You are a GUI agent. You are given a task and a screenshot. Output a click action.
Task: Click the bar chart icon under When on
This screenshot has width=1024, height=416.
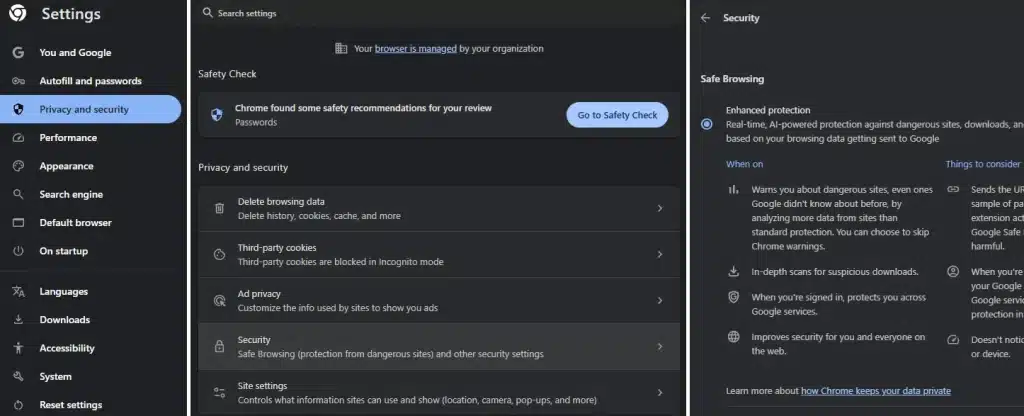[733, 190]
